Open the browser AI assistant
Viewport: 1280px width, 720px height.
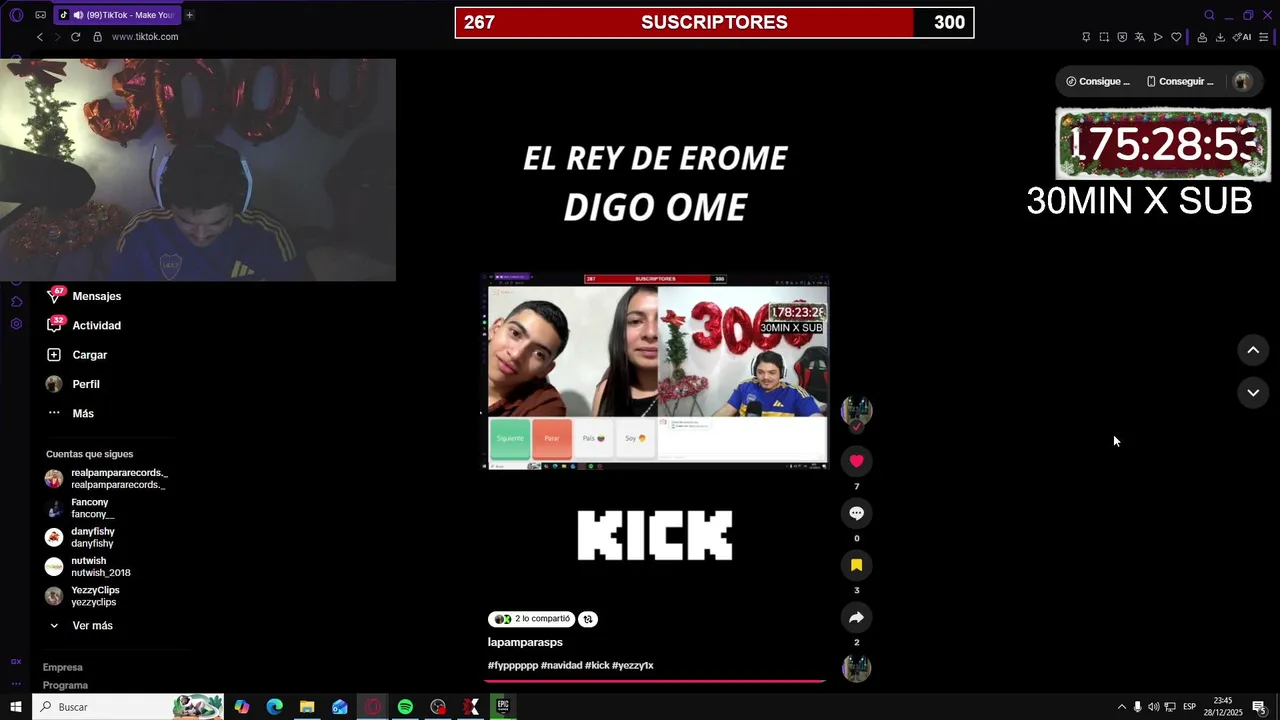[x=1242, y=37]
